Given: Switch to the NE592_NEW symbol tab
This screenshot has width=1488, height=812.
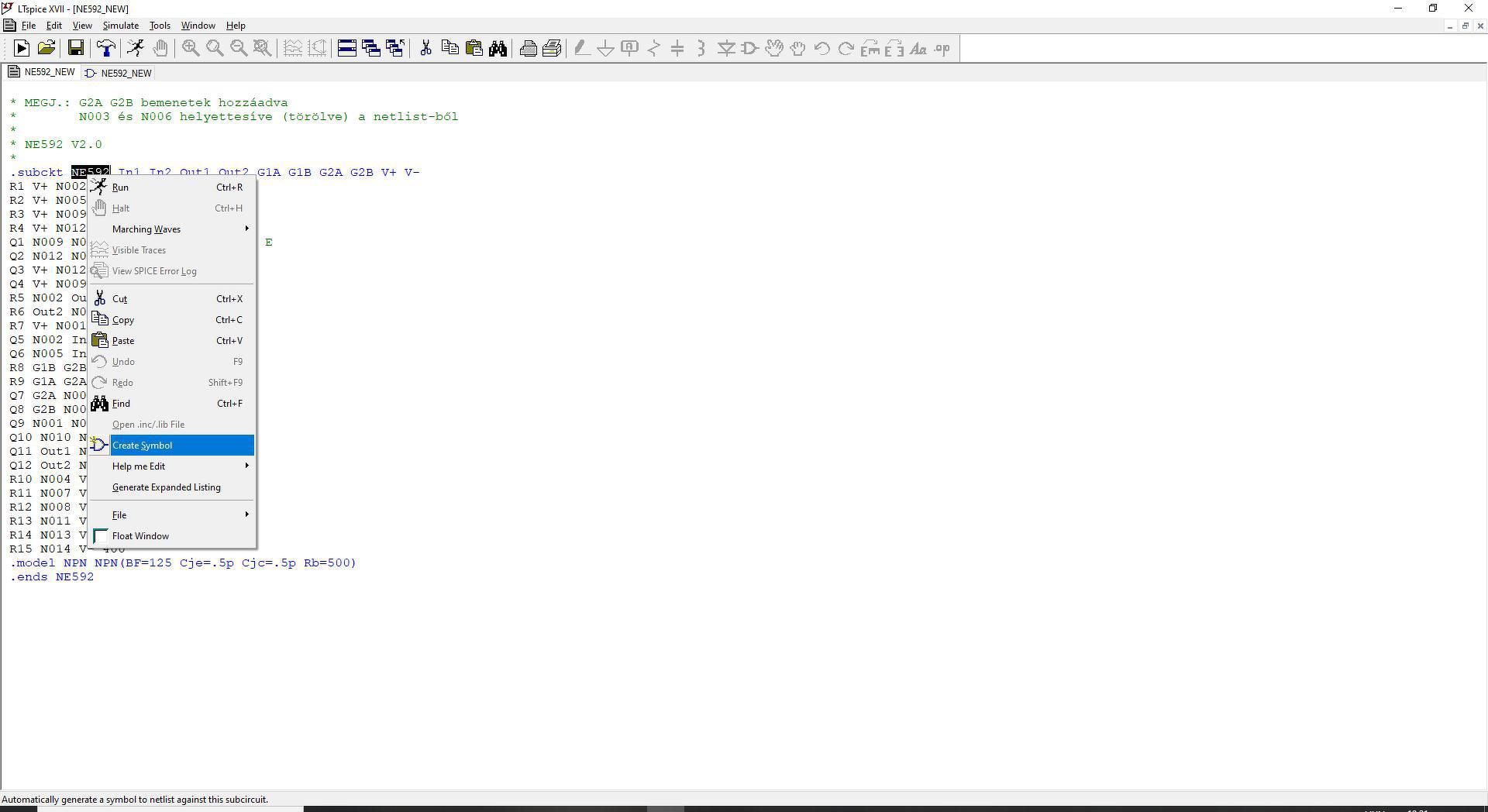Looking at the screenshot, I should [119, 73].
